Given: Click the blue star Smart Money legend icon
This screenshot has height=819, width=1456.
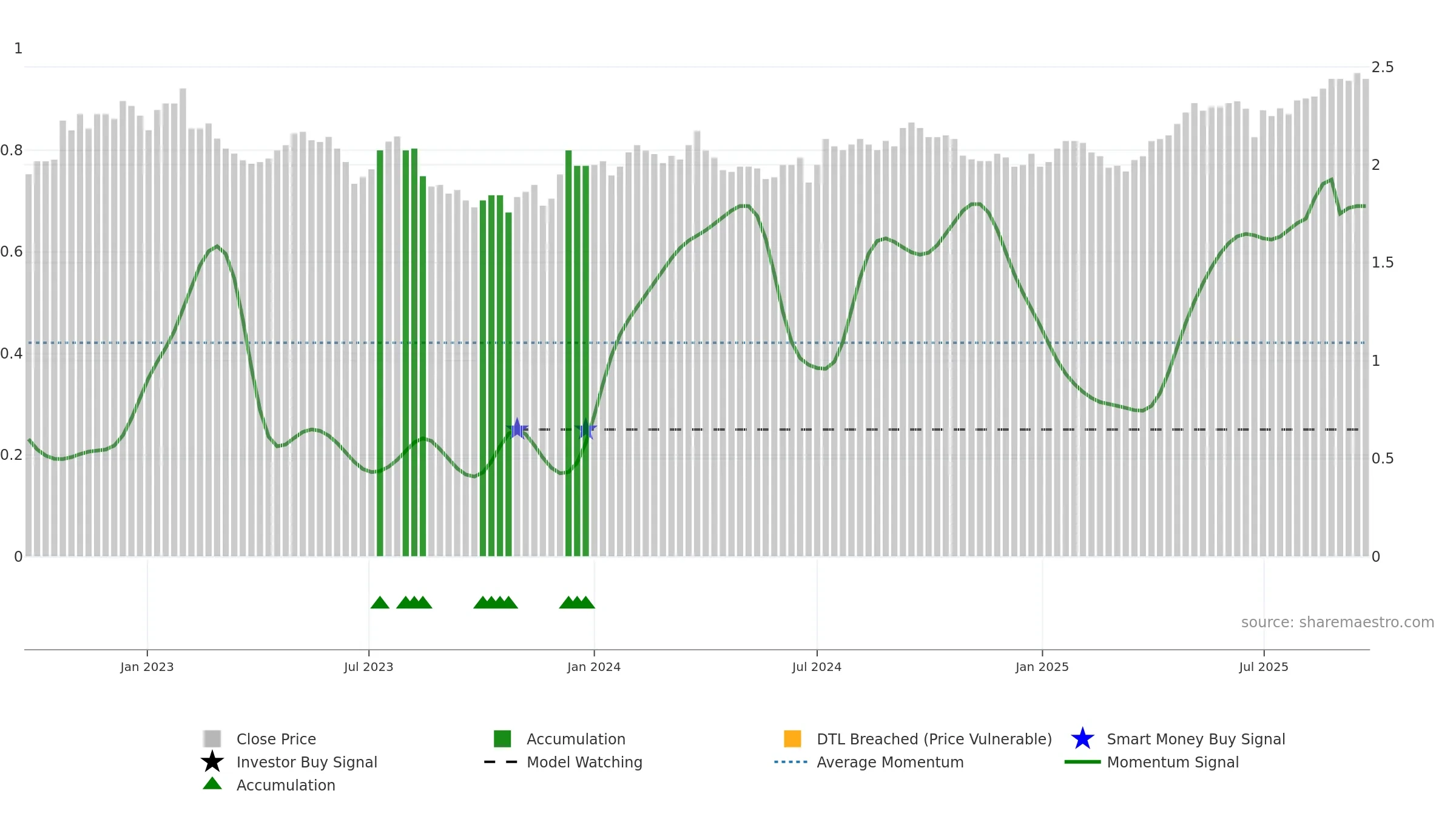Looking at the screenshot, I should pyautogui.click(x=1082, y=738).
